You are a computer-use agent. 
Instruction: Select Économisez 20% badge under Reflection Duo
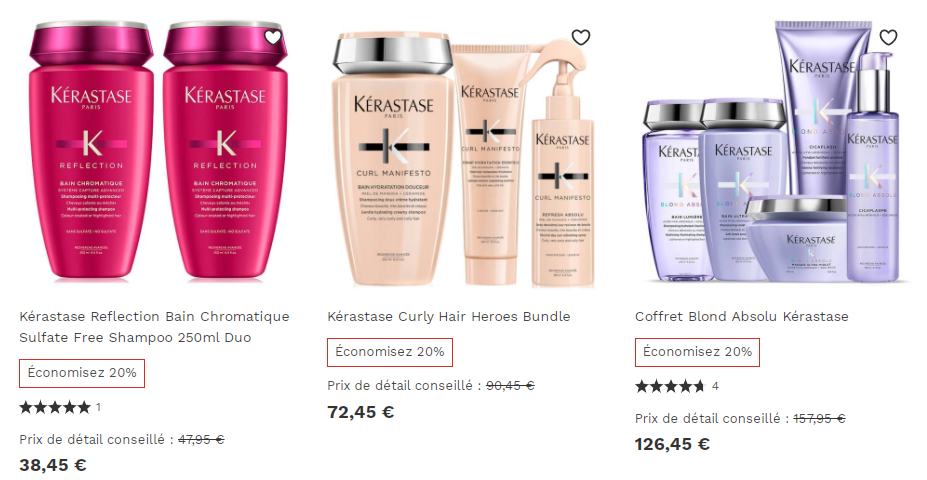coord(82,373)
